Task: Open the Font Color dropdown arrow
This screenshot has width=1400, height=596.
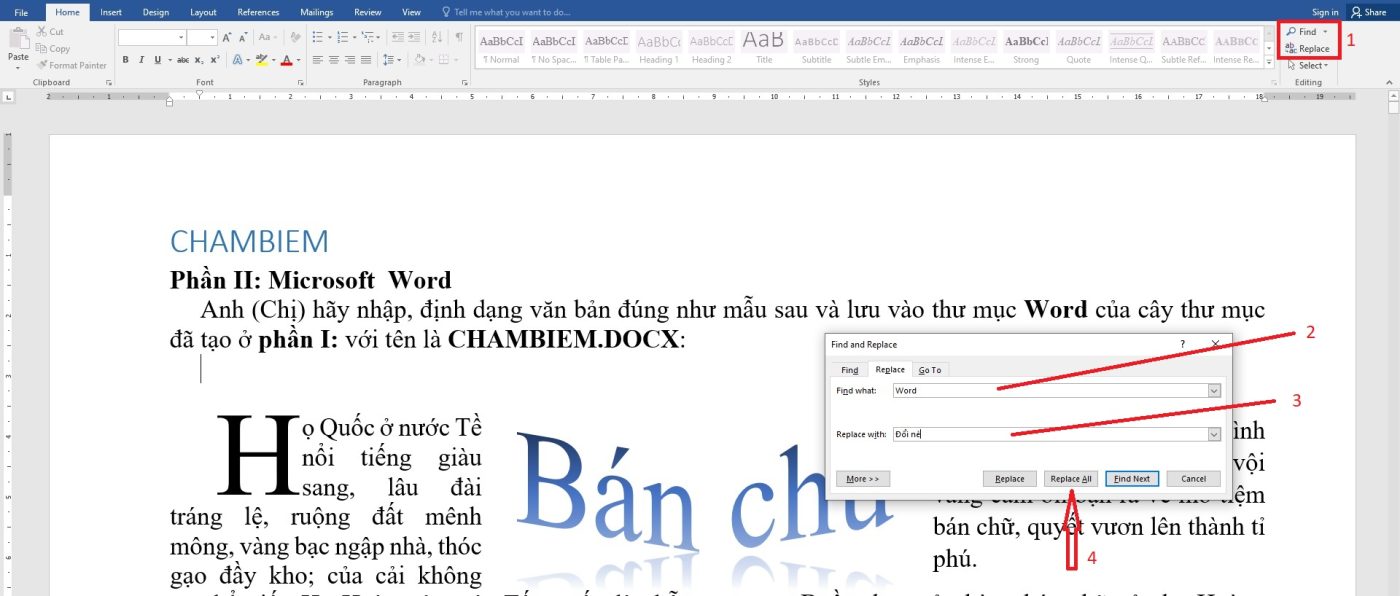Action: coord(298,59)
